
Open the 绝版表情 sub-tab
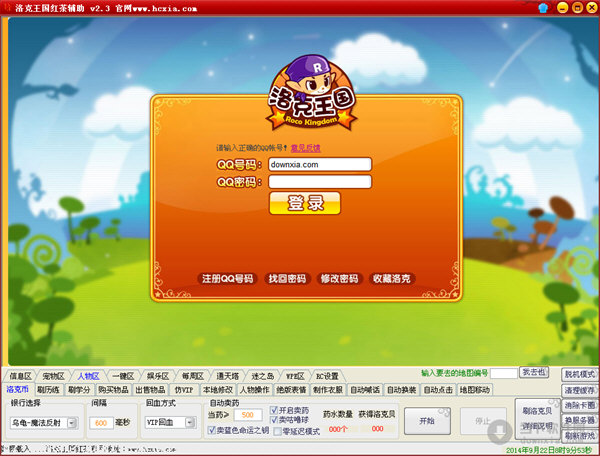click(292, 389)
